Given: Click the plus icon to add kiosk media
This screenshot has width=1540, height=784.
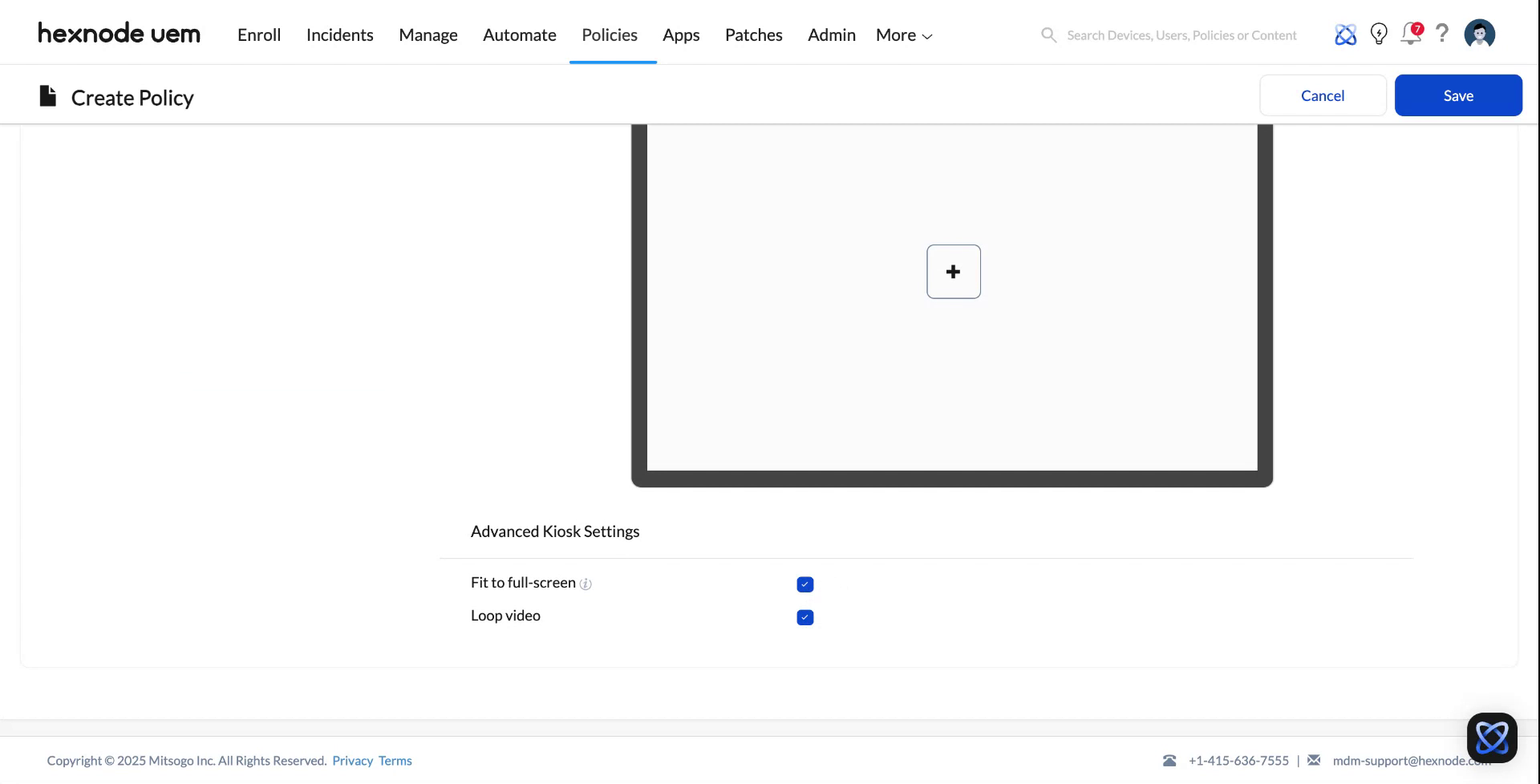Looking at the screenshot, I should (x=953, y=271).
